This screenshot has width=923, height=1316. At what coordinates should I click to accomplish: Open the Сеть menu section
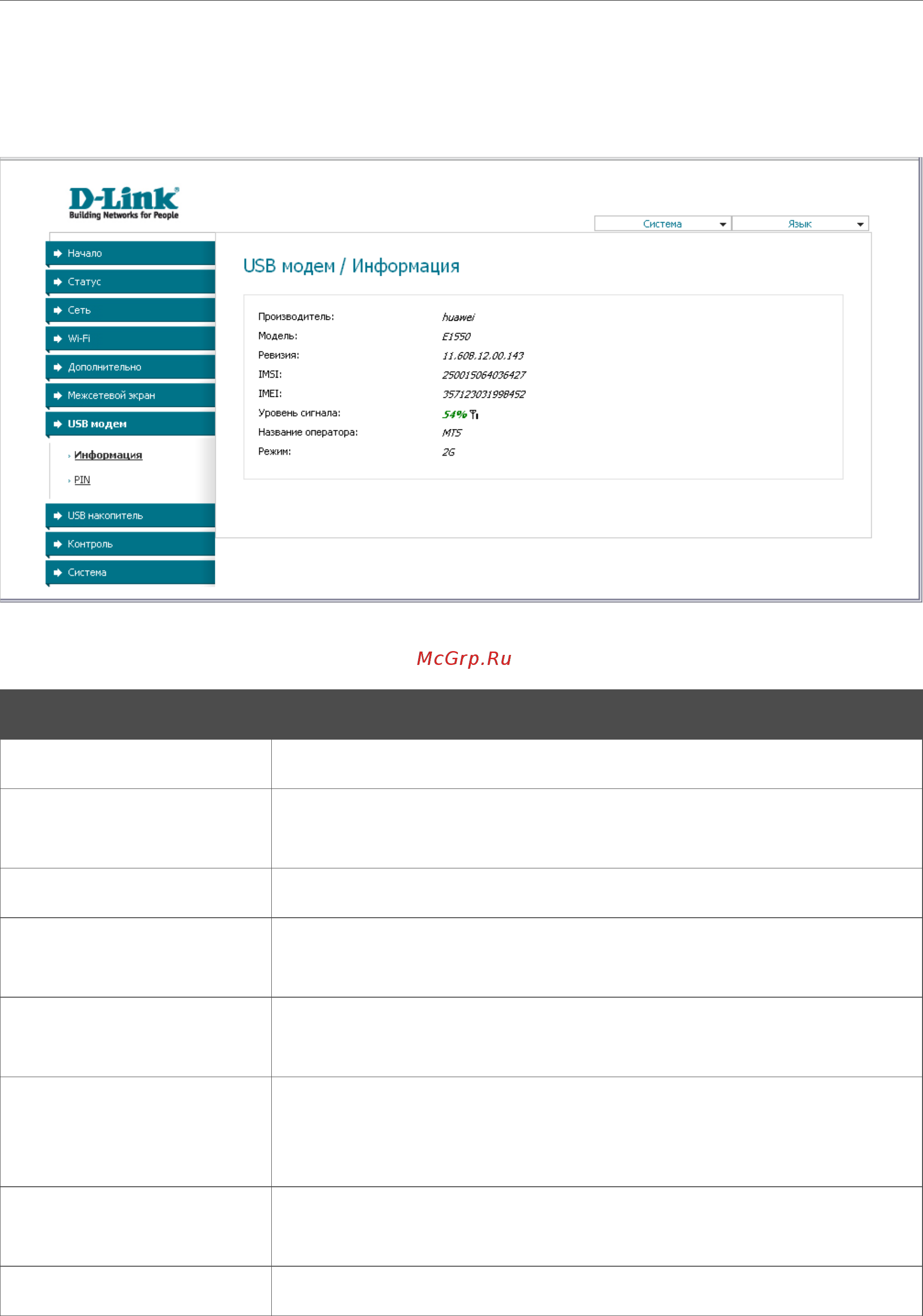pos(131,310)
